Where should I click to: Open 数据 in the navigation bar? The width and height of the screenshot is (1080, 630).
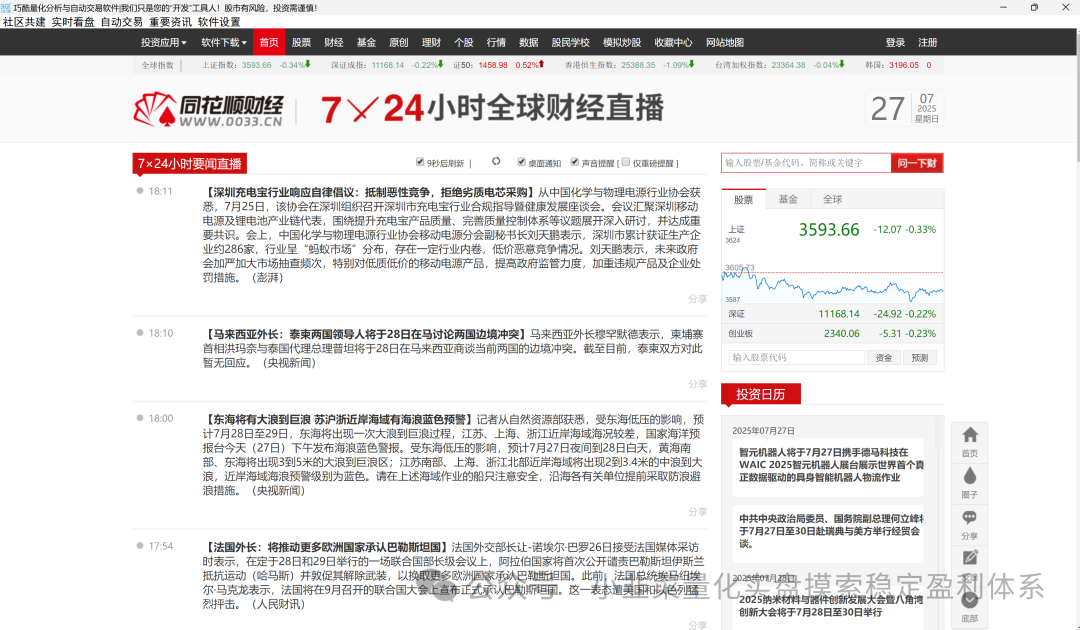coord(528,42)
